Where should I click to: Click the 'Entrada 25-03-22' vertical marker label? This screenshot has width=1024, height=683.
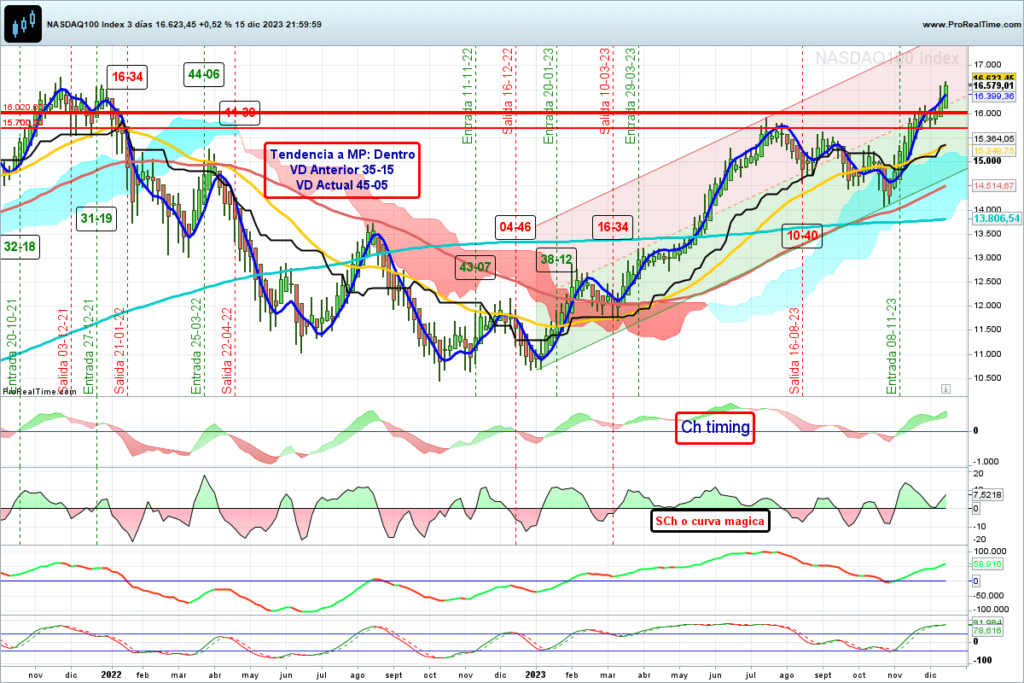pos(196,346)
